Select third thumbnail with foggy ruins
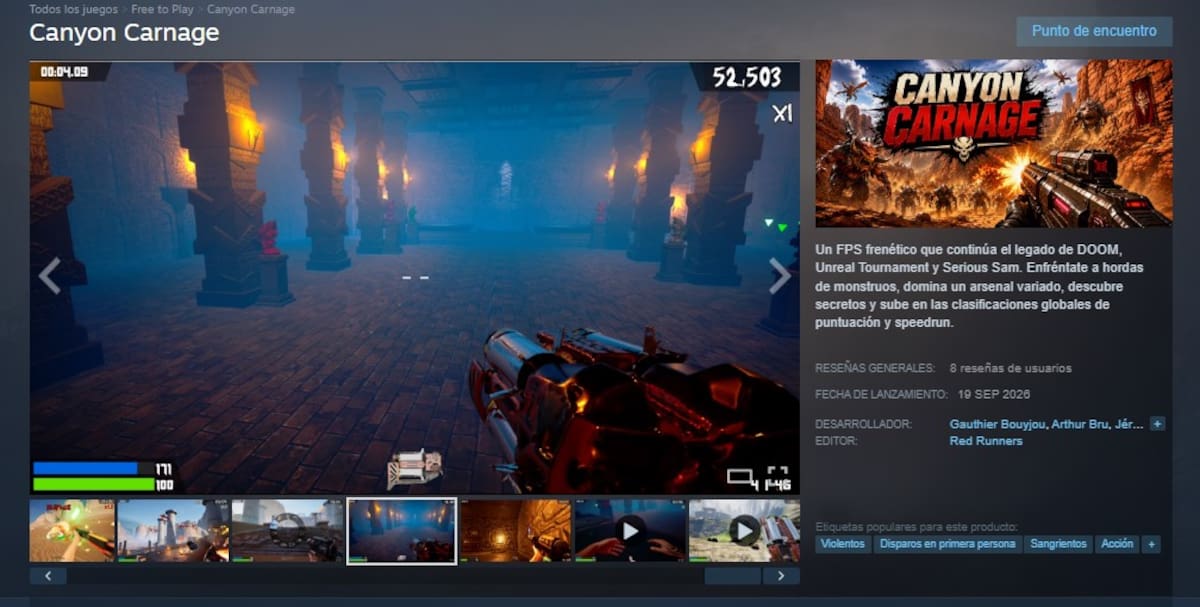1200x607 pixels. click(x=287, y=530)
